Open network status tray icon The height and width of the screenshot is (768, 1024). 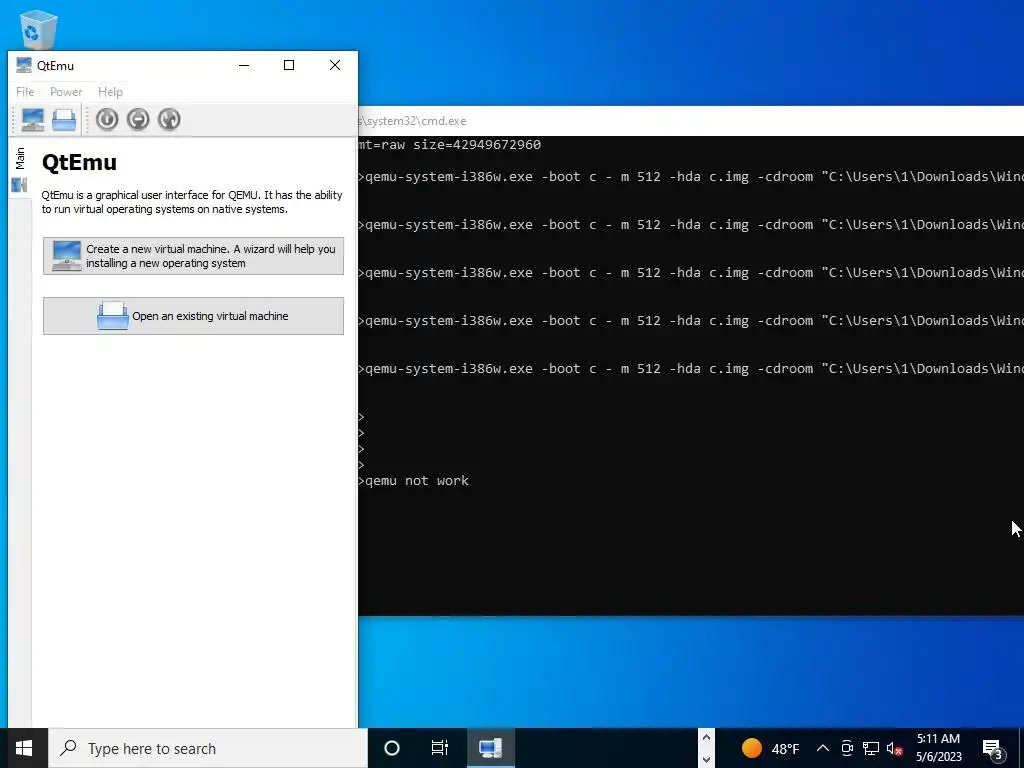pyautogui.click(x=871, y=748)
